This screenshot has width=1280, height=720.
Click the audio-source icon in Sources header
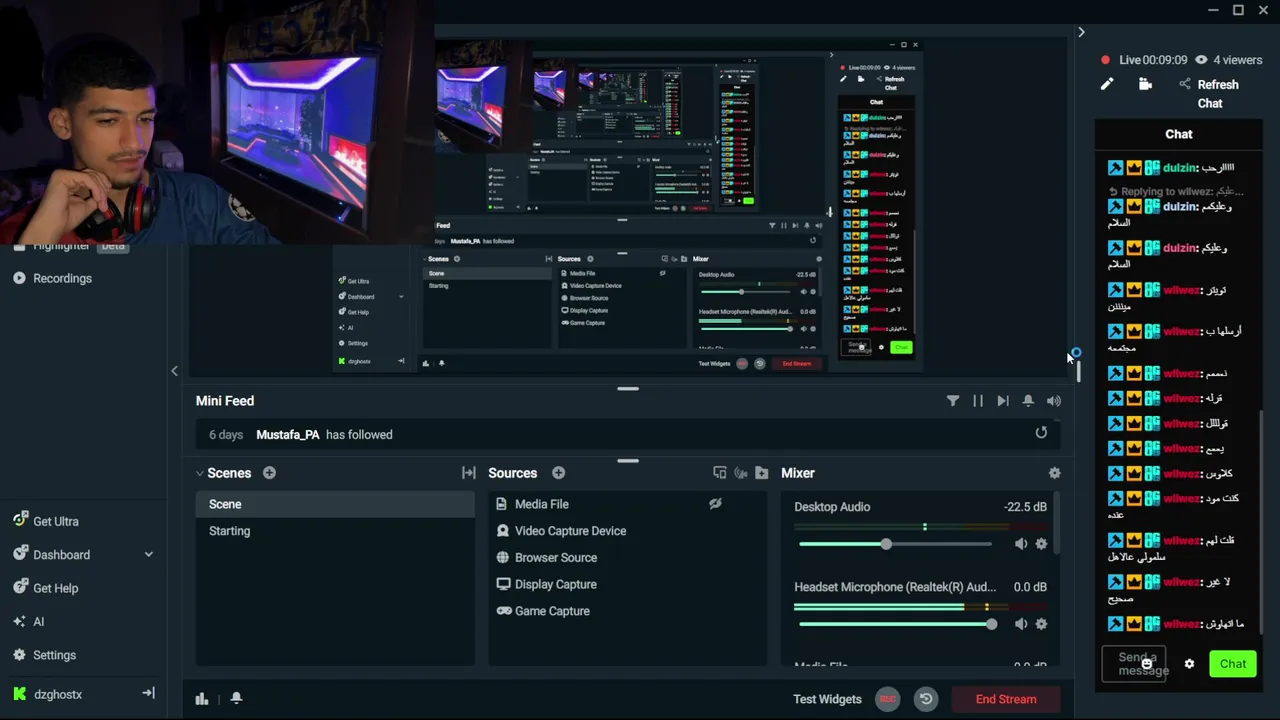tap(741, 473)
